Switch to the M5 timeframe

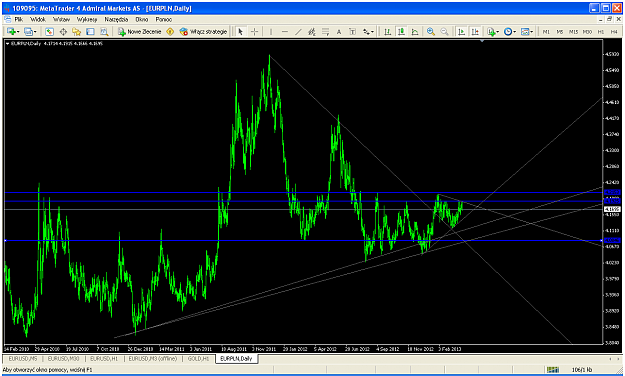pos(560,31)
